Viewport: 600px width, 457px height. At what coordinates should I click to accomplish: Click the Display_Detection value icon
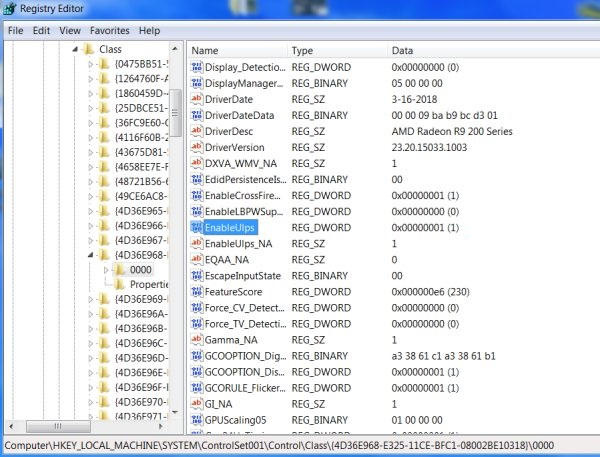click(196, 67)
